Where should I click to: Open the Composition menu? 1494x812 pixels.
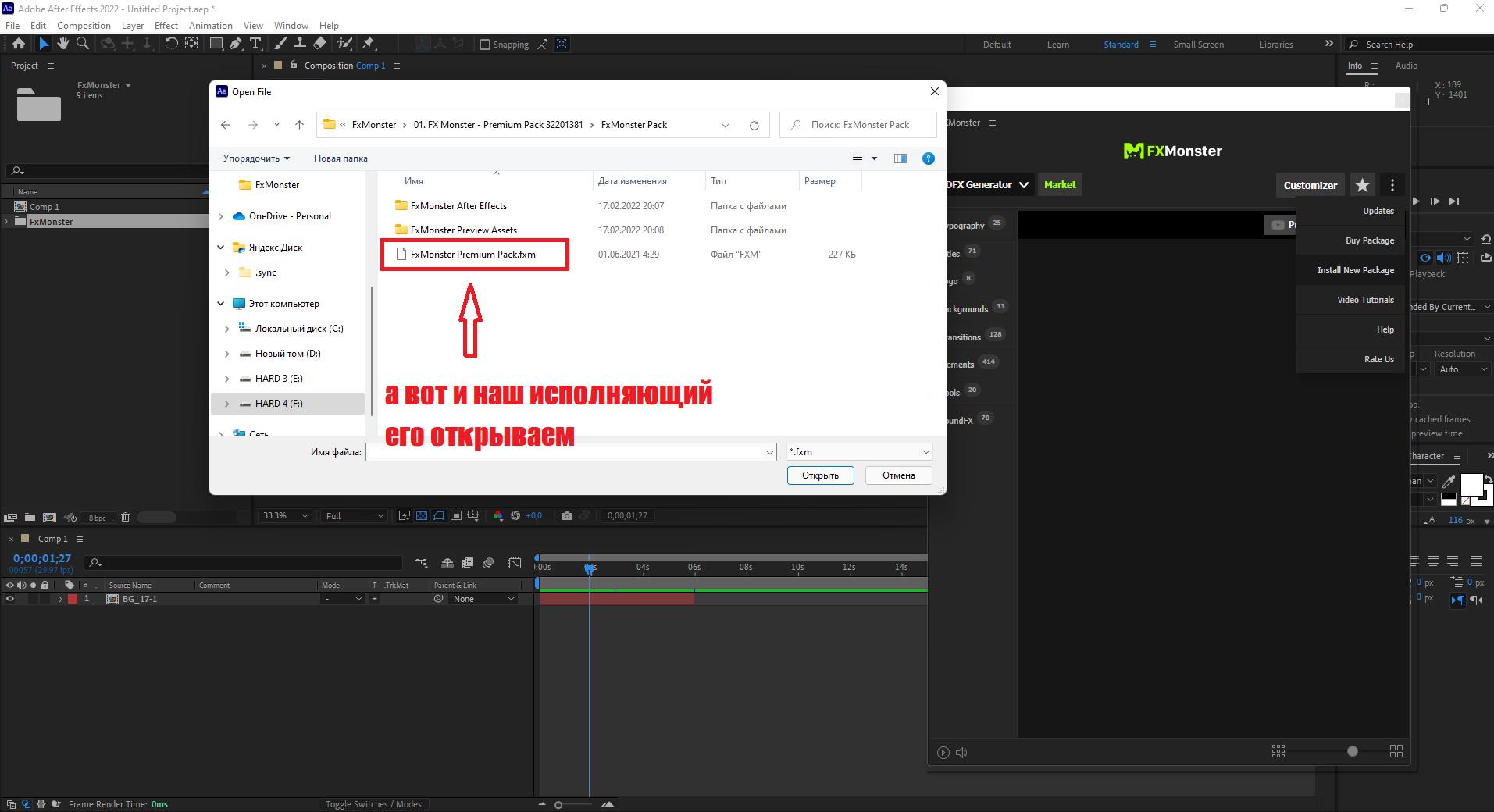point(84,25)
